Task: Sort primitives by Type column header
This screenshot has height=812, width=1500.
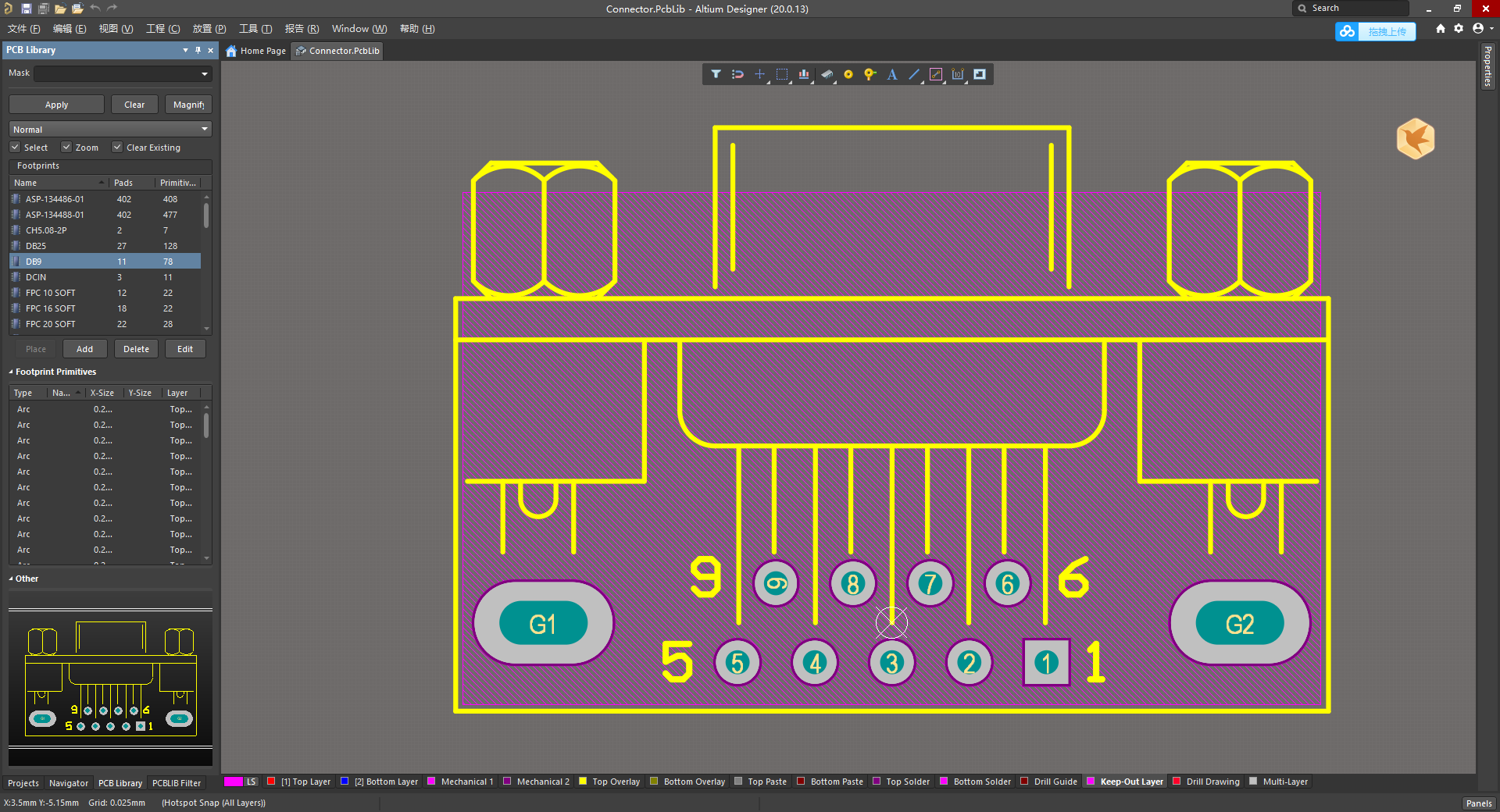Action: (28, 393)
